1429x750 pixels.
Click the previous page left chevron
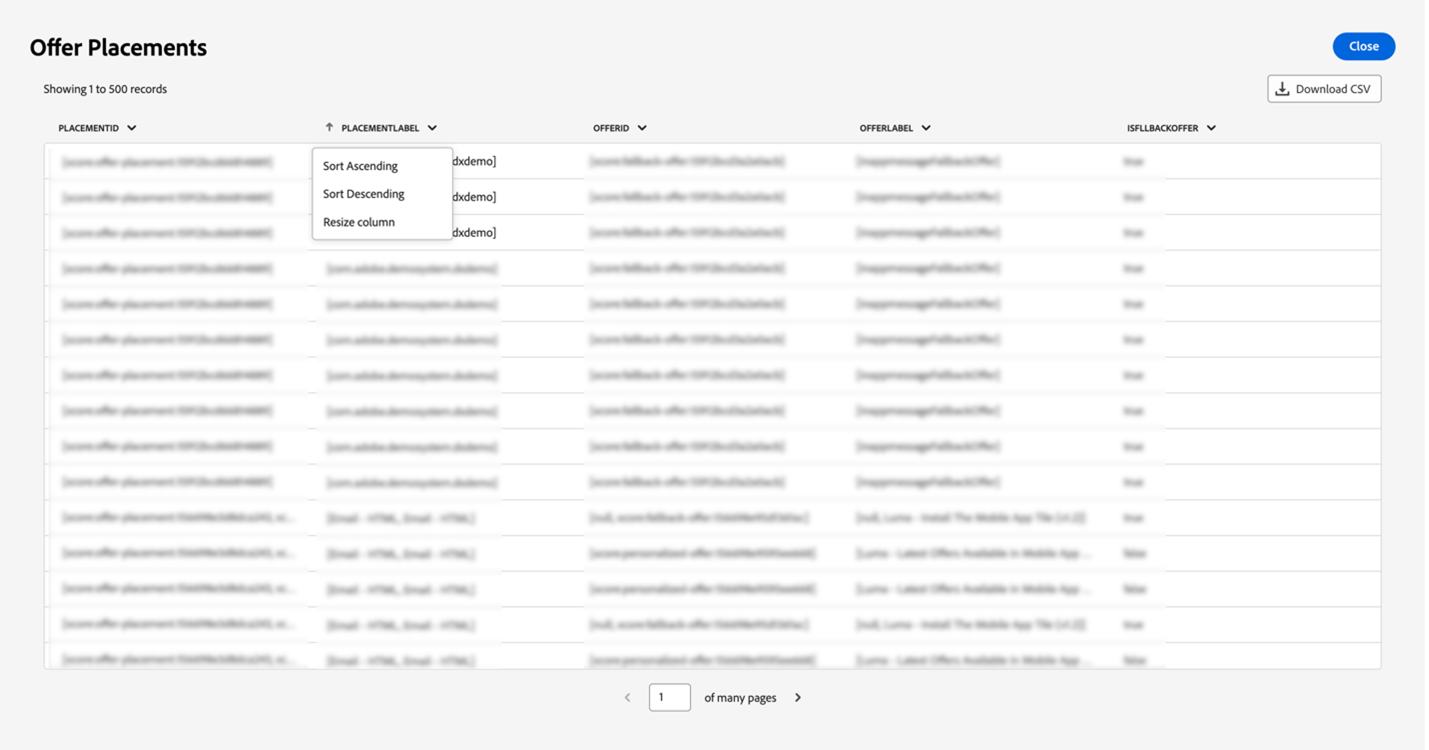[x=627, y=697]
